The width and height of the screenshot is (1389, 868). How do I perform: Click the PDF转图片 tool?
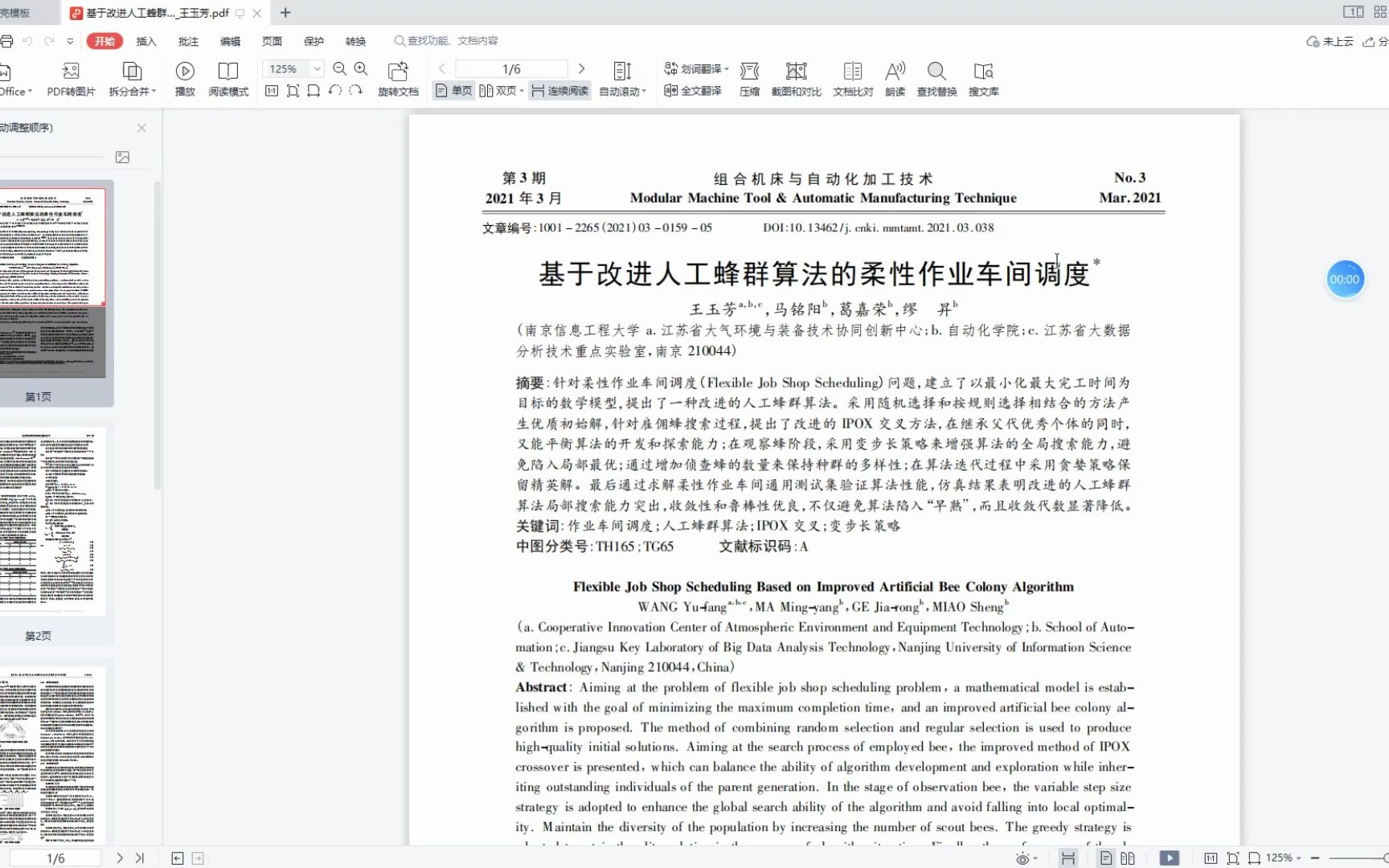coord(71,80)
